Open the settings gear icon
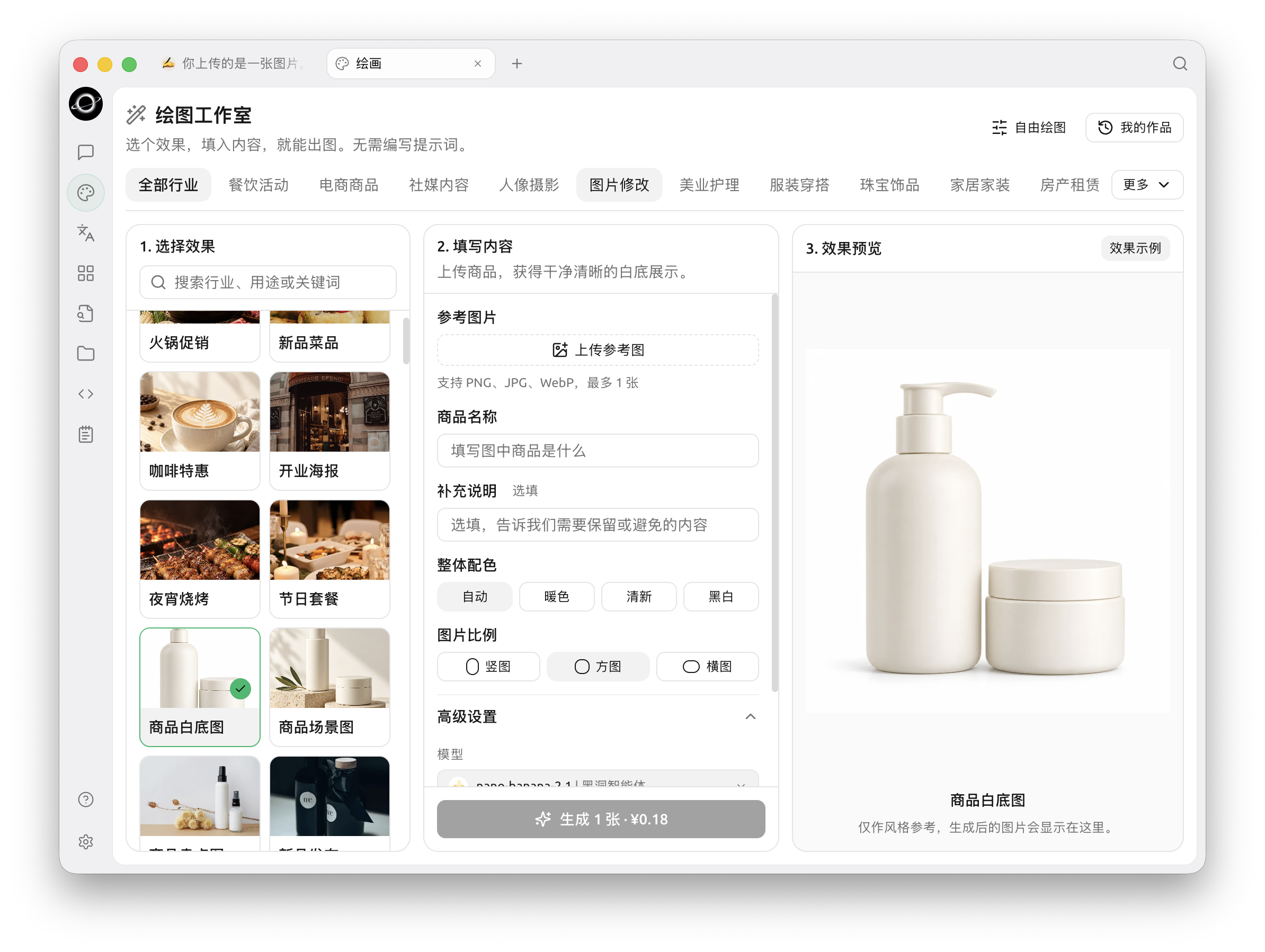This screenshot has width=1265, height=952. click(x=86, y=842)
